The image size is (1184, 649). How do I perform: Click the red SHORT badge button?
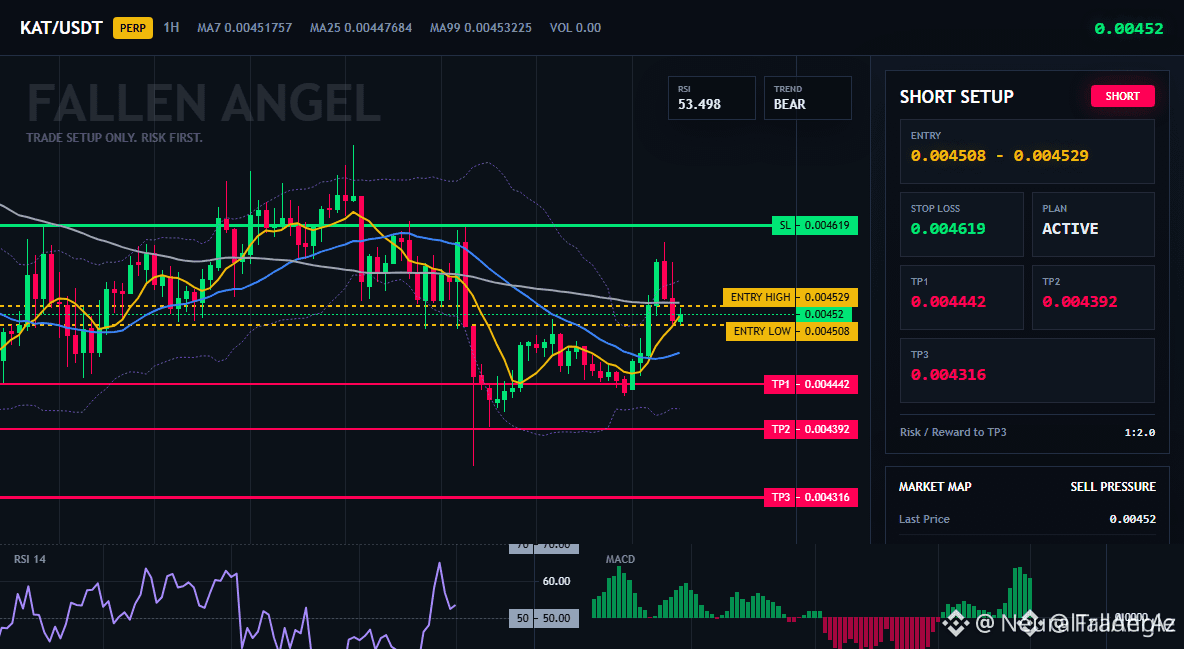pos(1122,96)
